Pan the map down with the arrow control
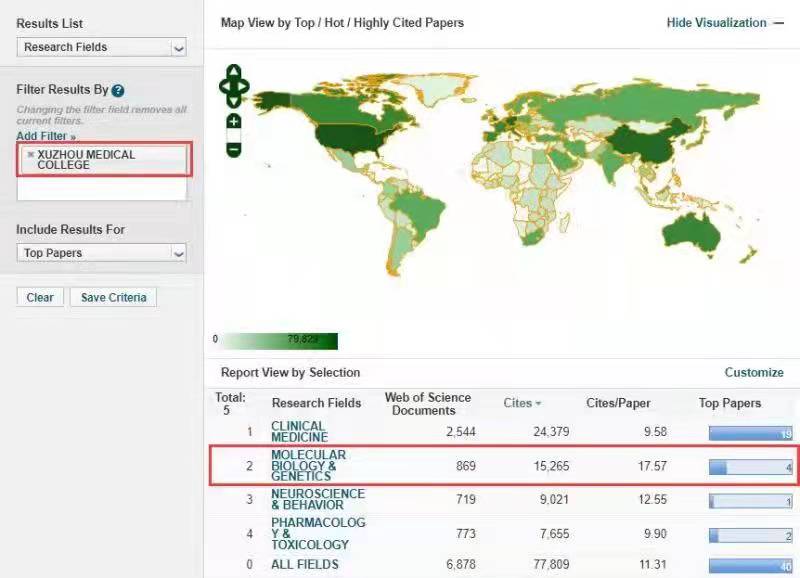 [233, 101]
